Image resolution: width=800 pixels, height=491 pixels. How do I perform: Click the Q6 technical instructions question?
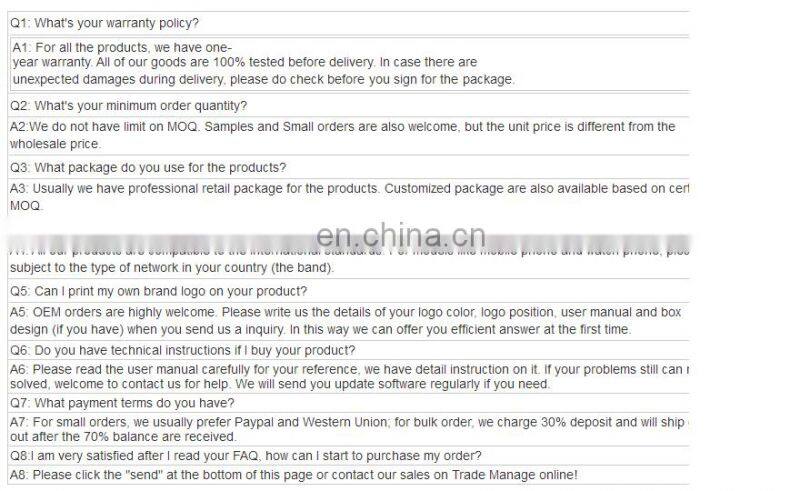click(x=182, y=350)
